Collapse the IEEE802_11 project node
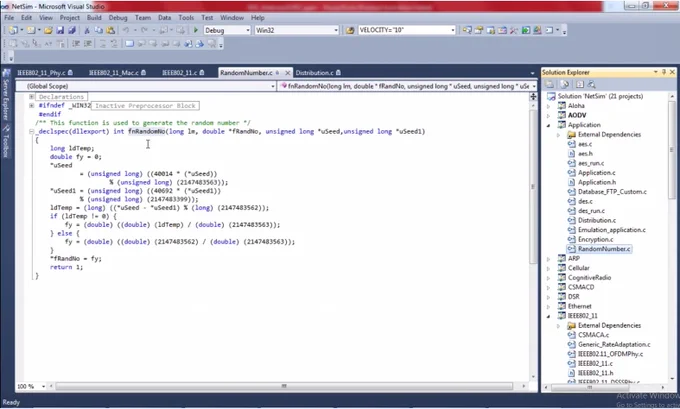This screenshot has height=409, width=680. tap(548, 316)
